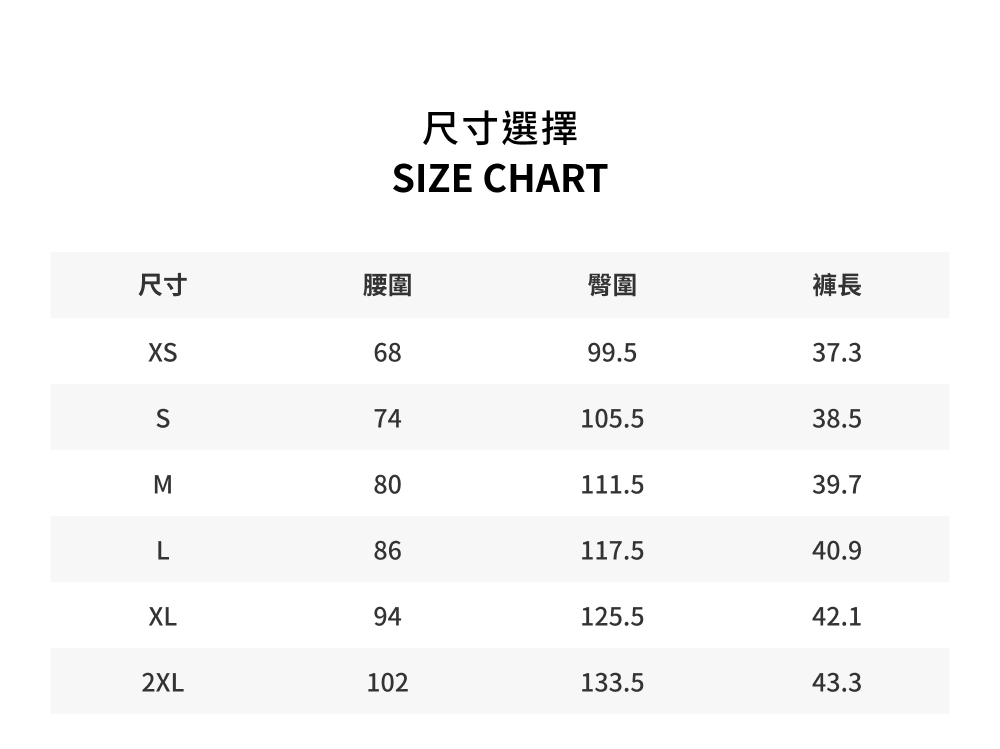Select the 褲長 column header
The height and width of the screenshot is (749, 1000).
(x=837, y=285)
